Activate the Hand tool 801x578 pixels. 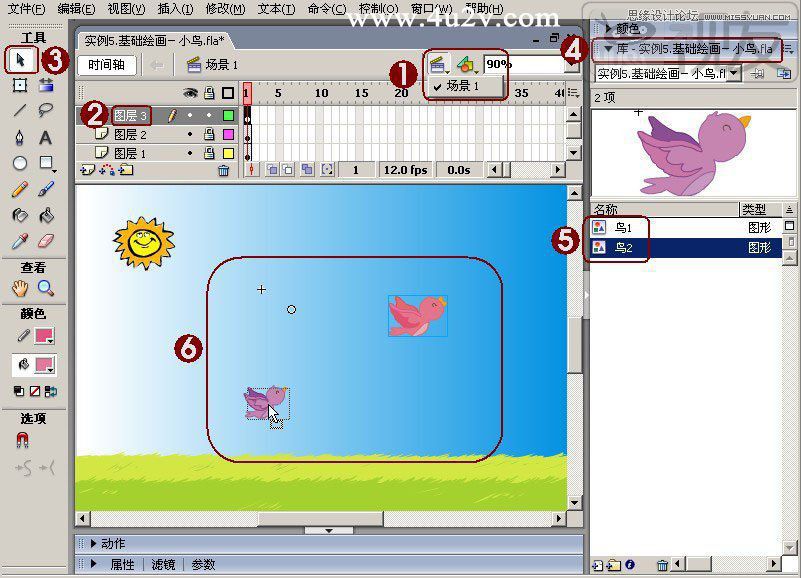(19, 288)
